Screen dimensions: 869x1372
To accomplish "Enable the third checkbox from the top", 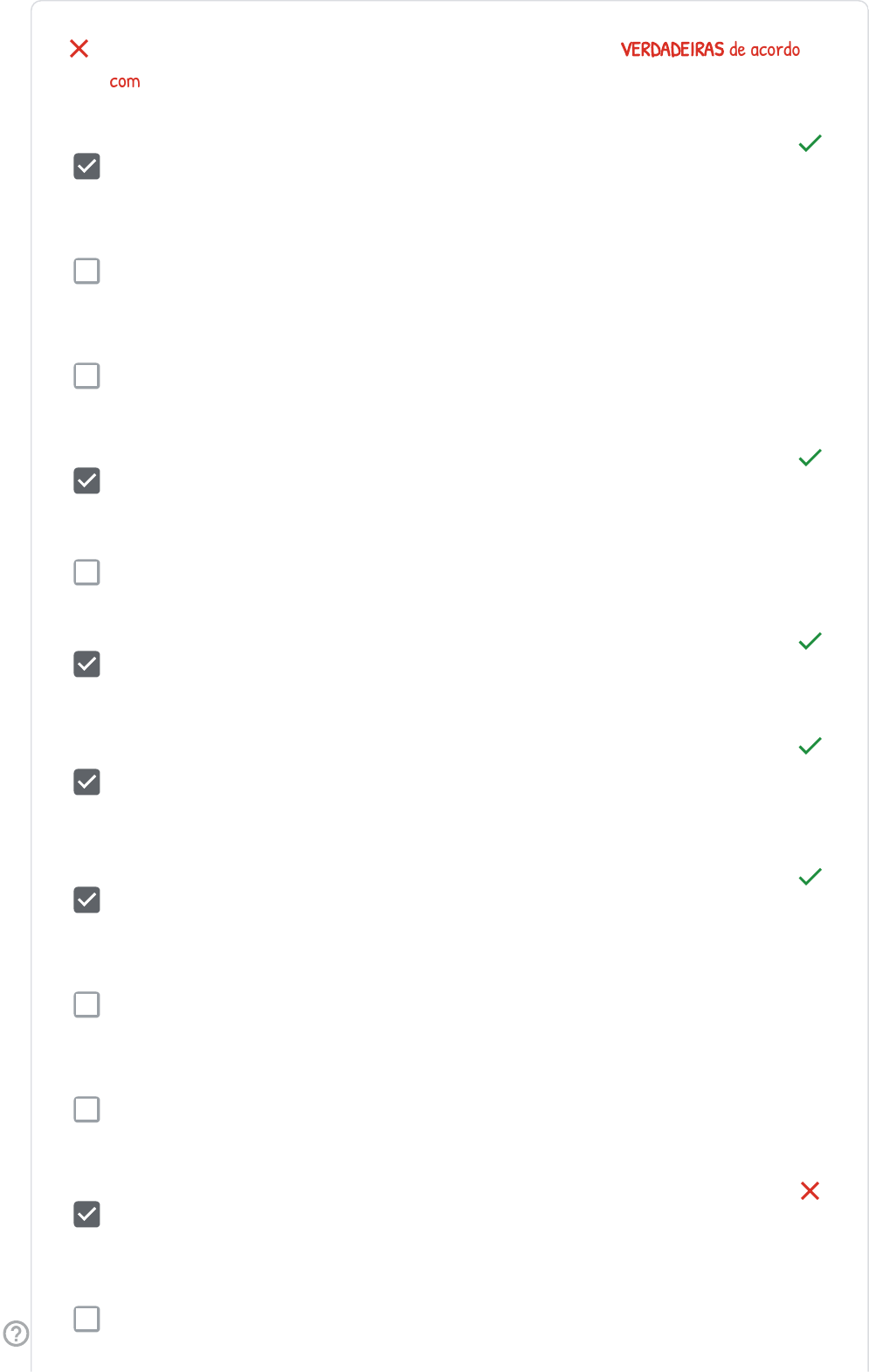I will (x=86, y=376).
